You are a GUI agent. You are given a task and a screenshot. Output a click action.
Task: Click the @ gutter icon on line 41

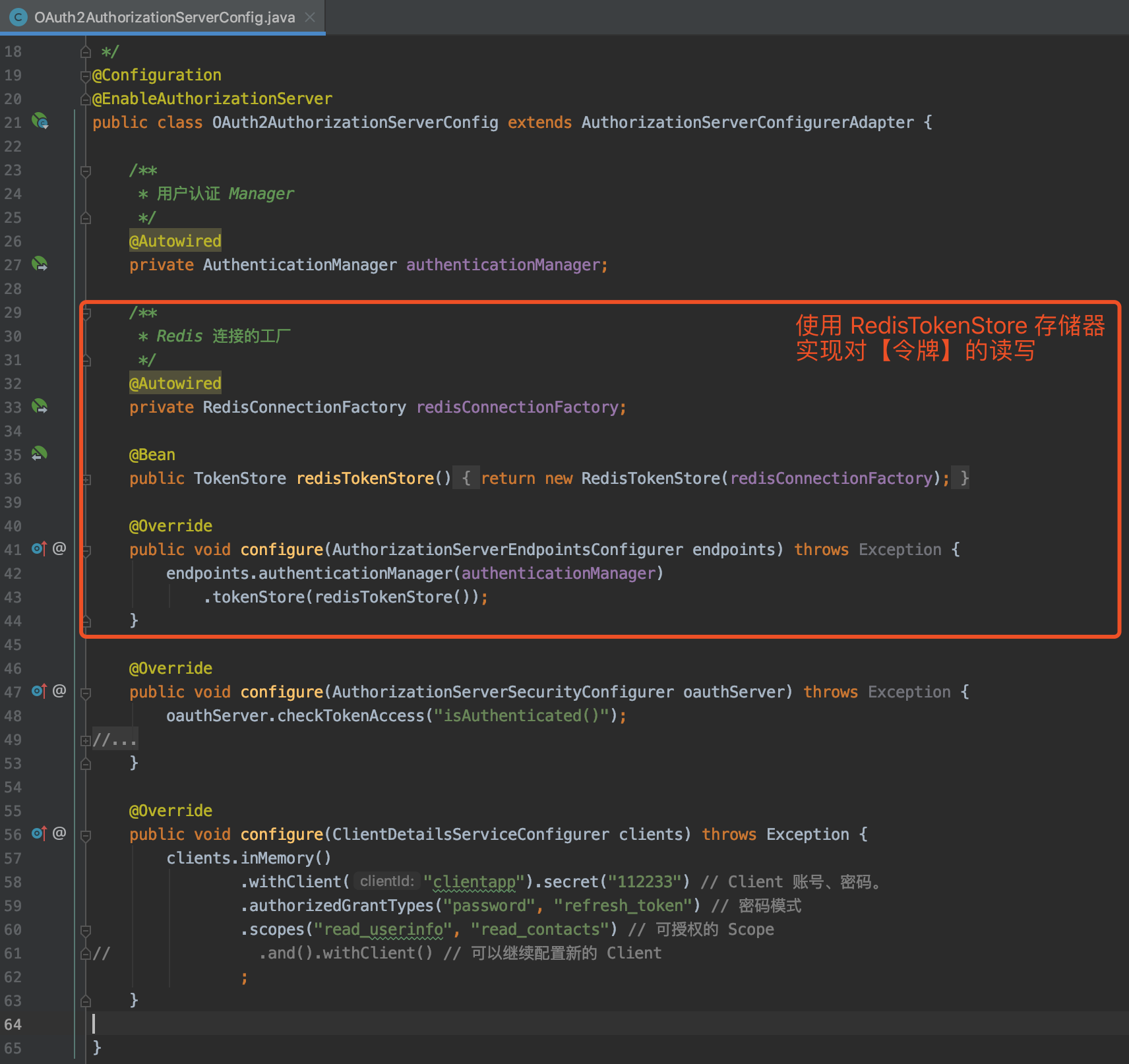click(59, 548)
